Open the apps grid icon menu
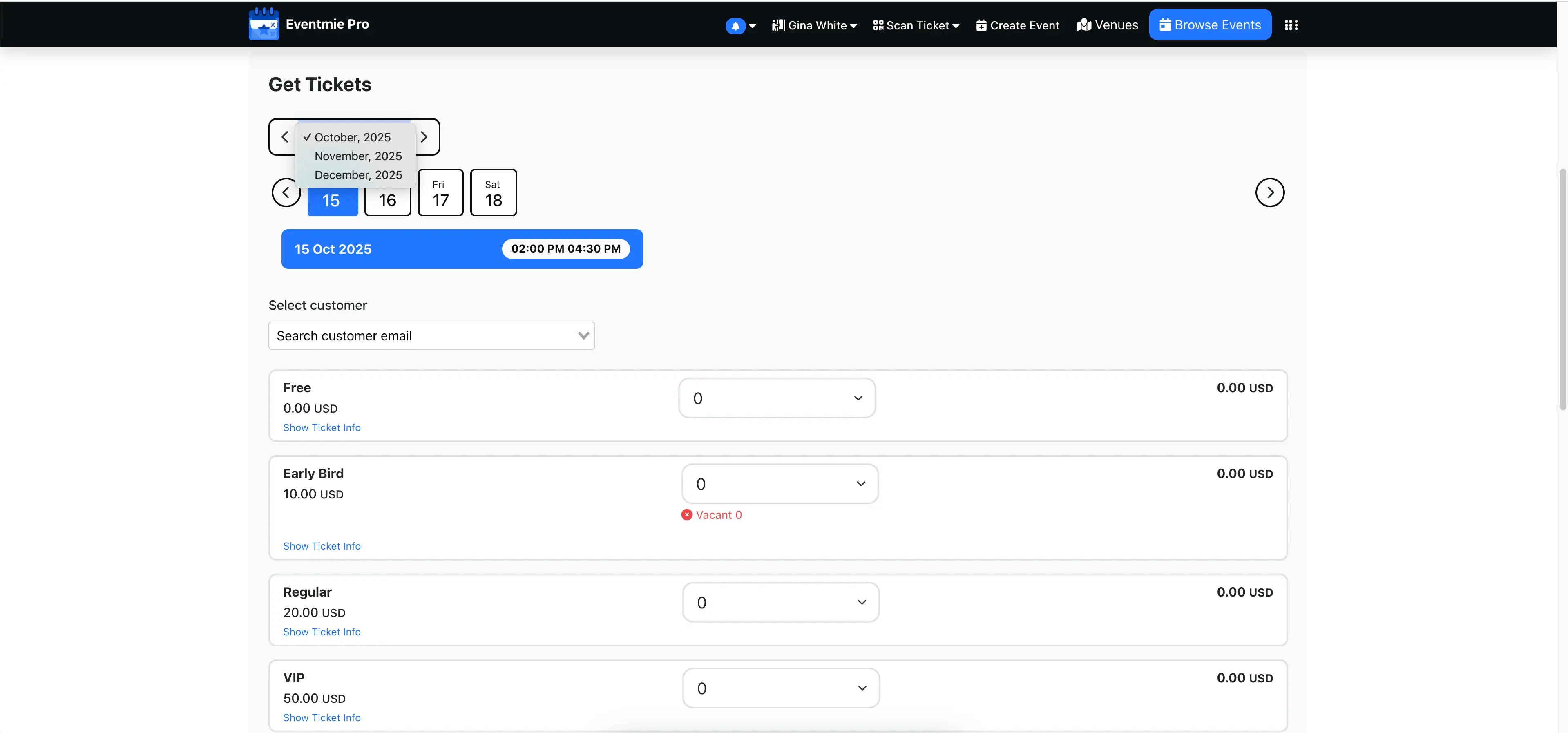The width and height of the screenshot is (1568, 733). [1291, 25]
